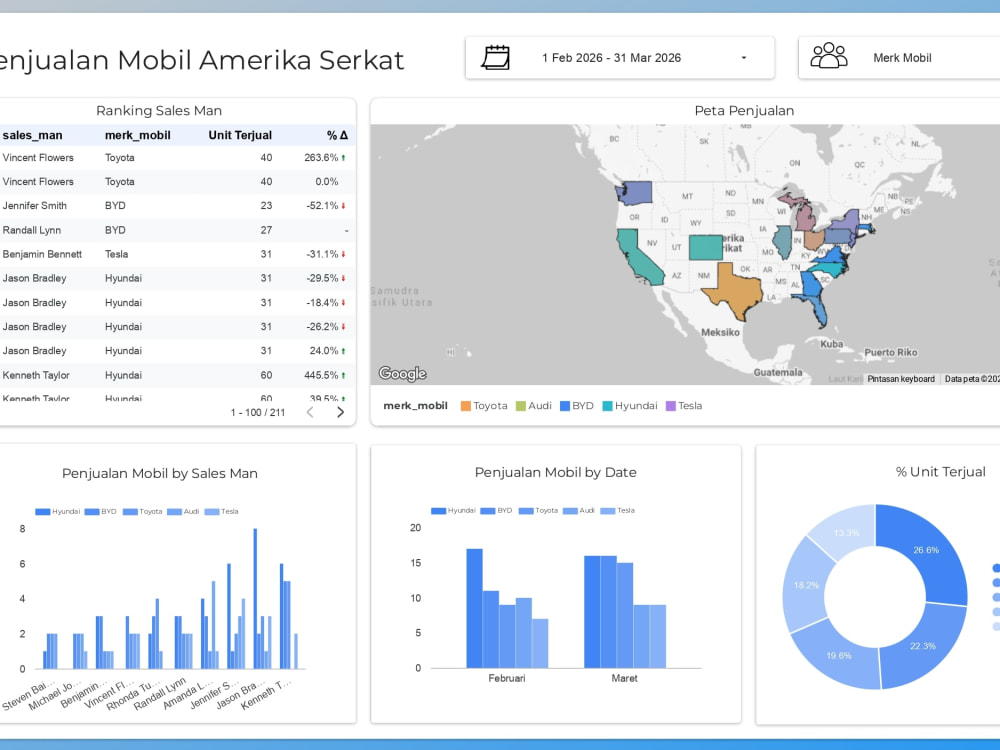
Task: Click the Google logo on the map
Action: (402, 374)
